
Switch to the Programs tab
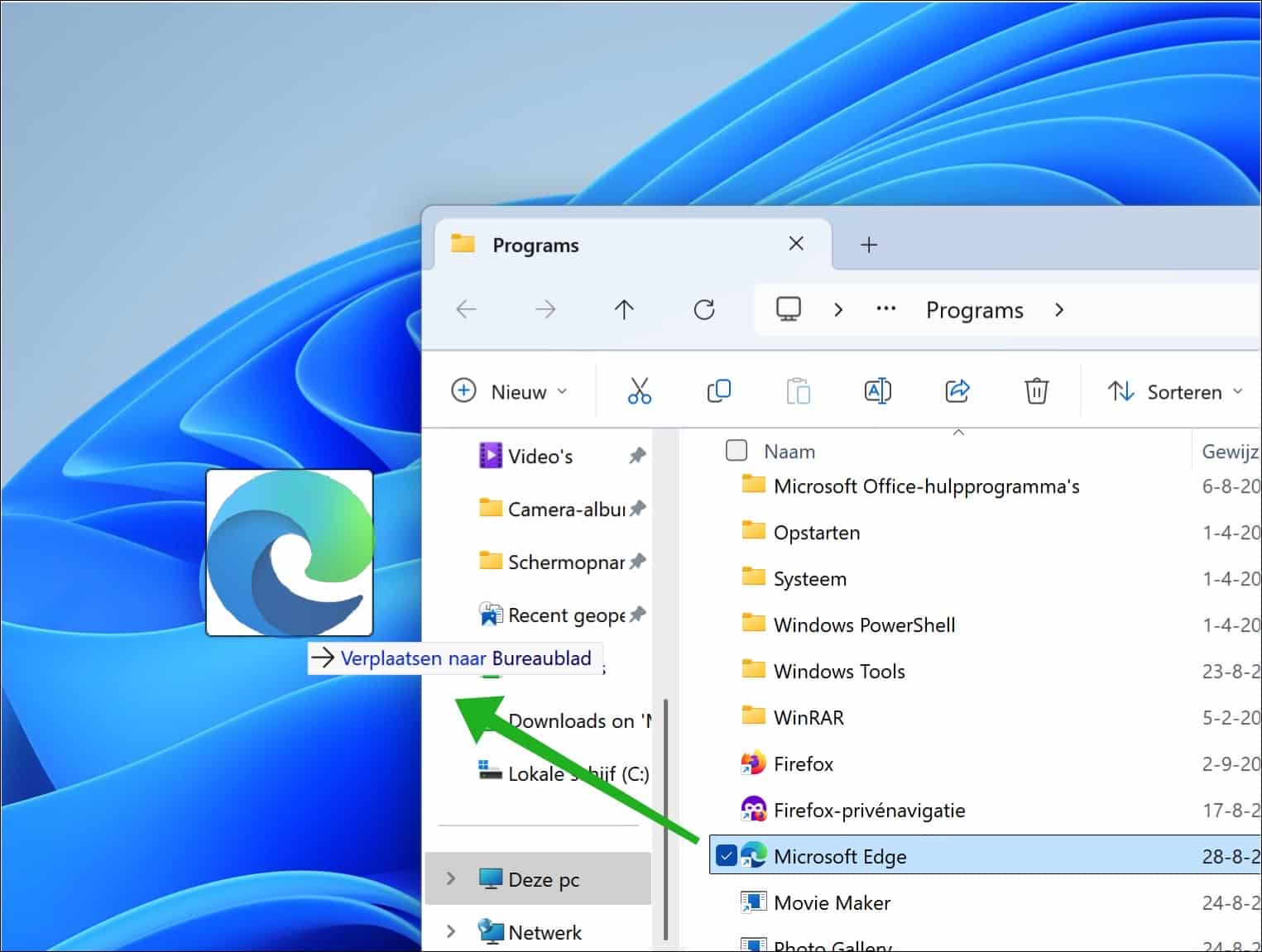coord(535,244)
